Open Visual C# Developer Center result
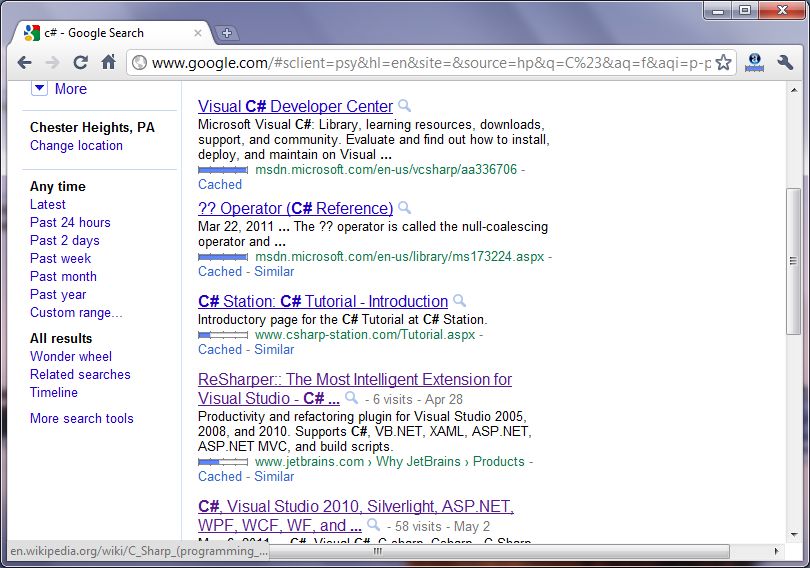Image resolution: width=810 pixels, height=568 pixels. [295, 106]
